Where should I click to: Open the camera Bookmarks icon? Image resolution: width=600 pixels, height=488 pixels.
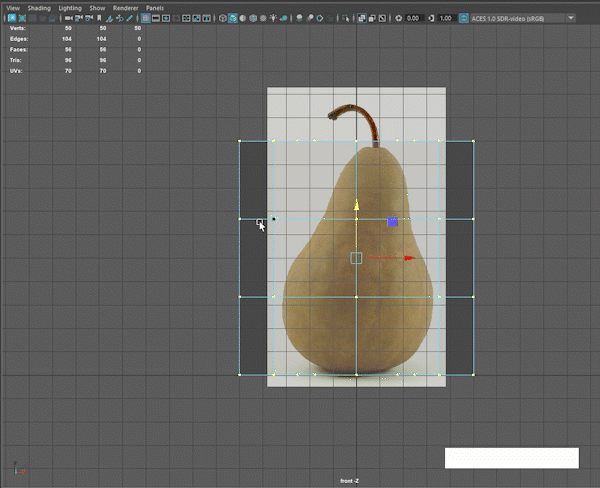pos(99,18)
